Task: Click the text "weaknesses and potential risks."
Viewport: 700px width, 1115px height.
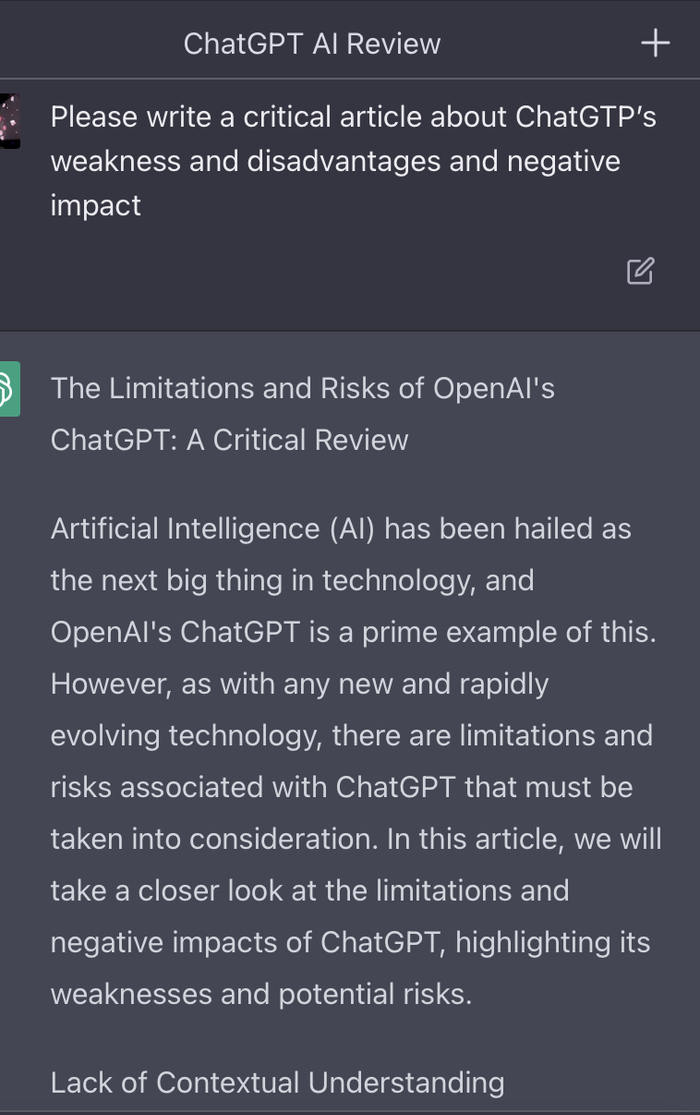Action: [x=260, y=994]
